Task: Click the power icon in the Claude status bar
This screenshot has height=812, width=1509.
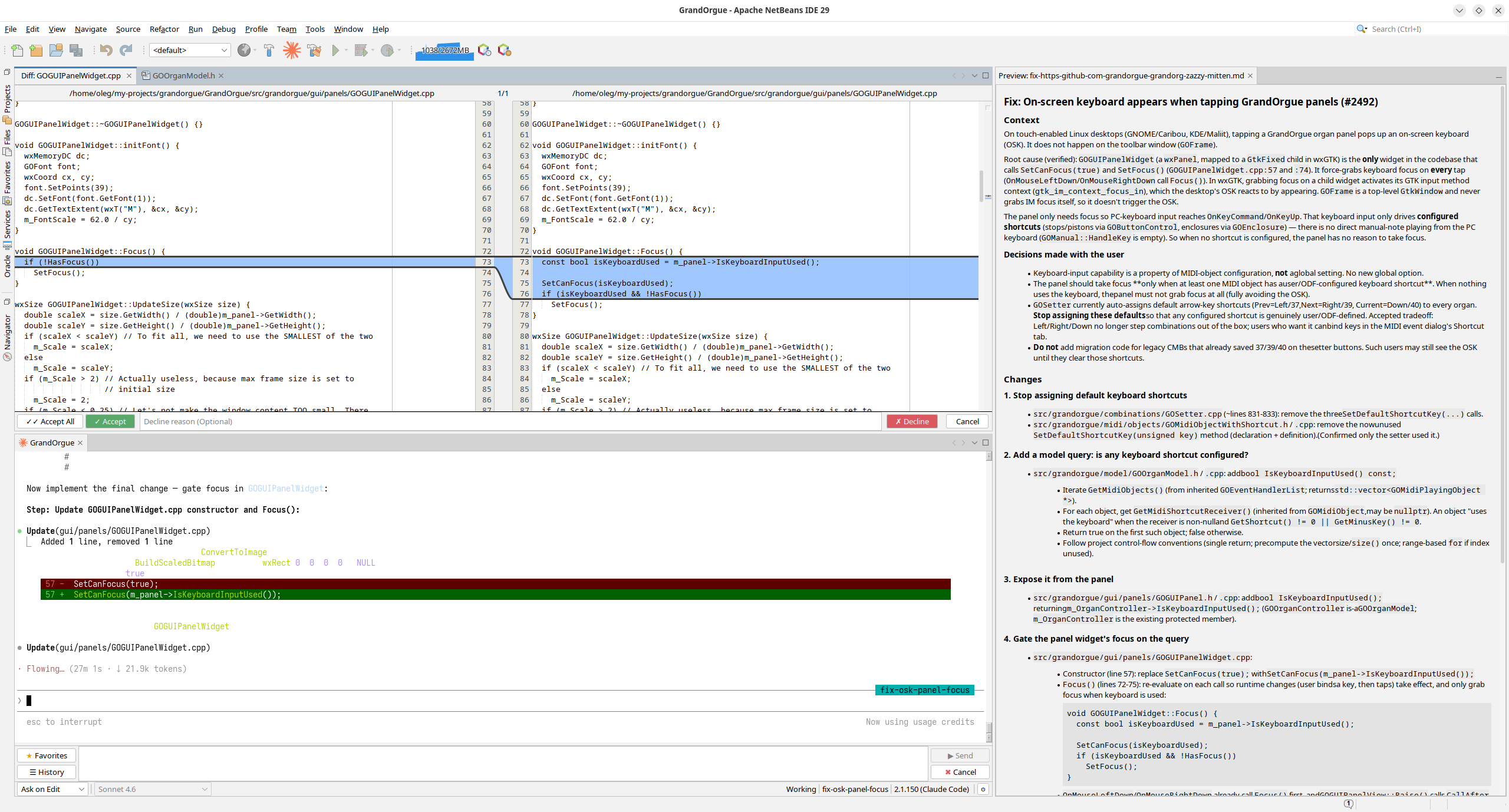Action: (x=983, y=790)
